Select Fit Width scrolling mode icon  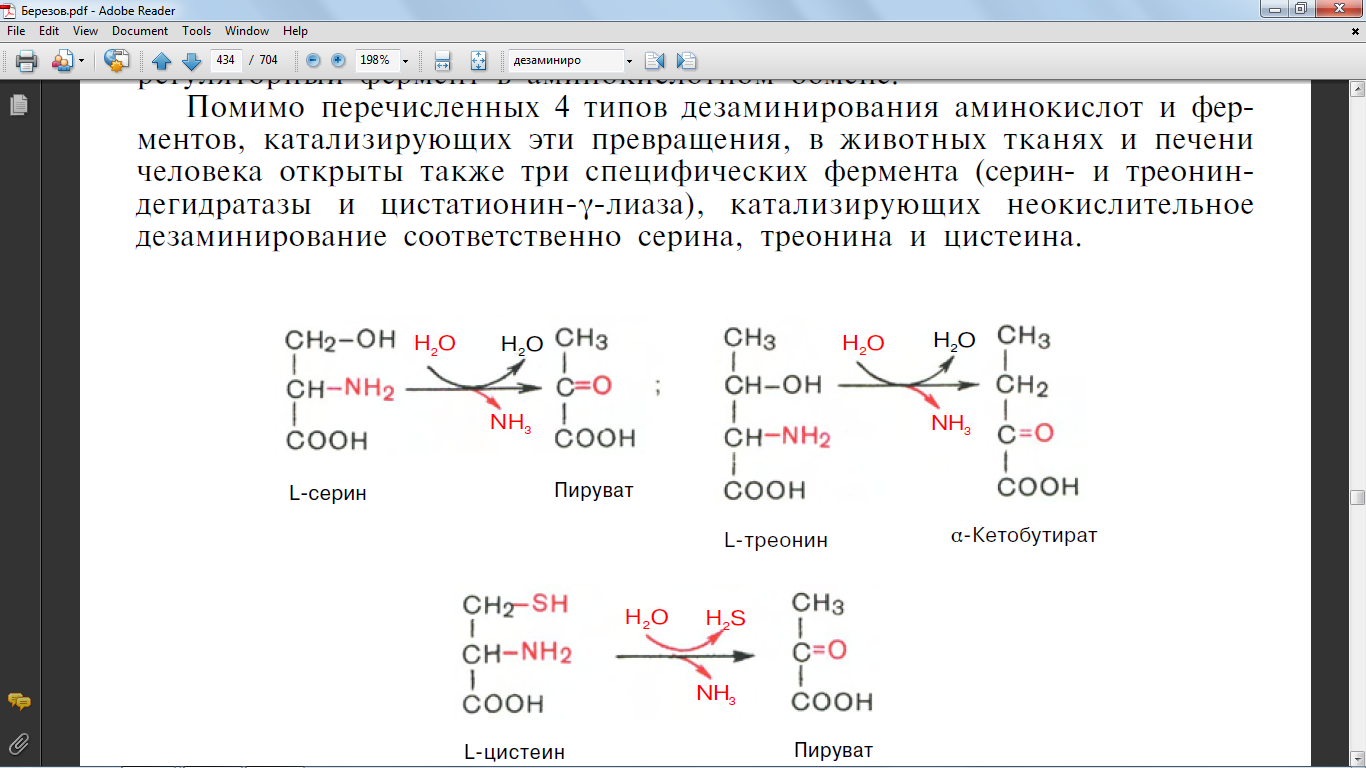pos(443,60)
